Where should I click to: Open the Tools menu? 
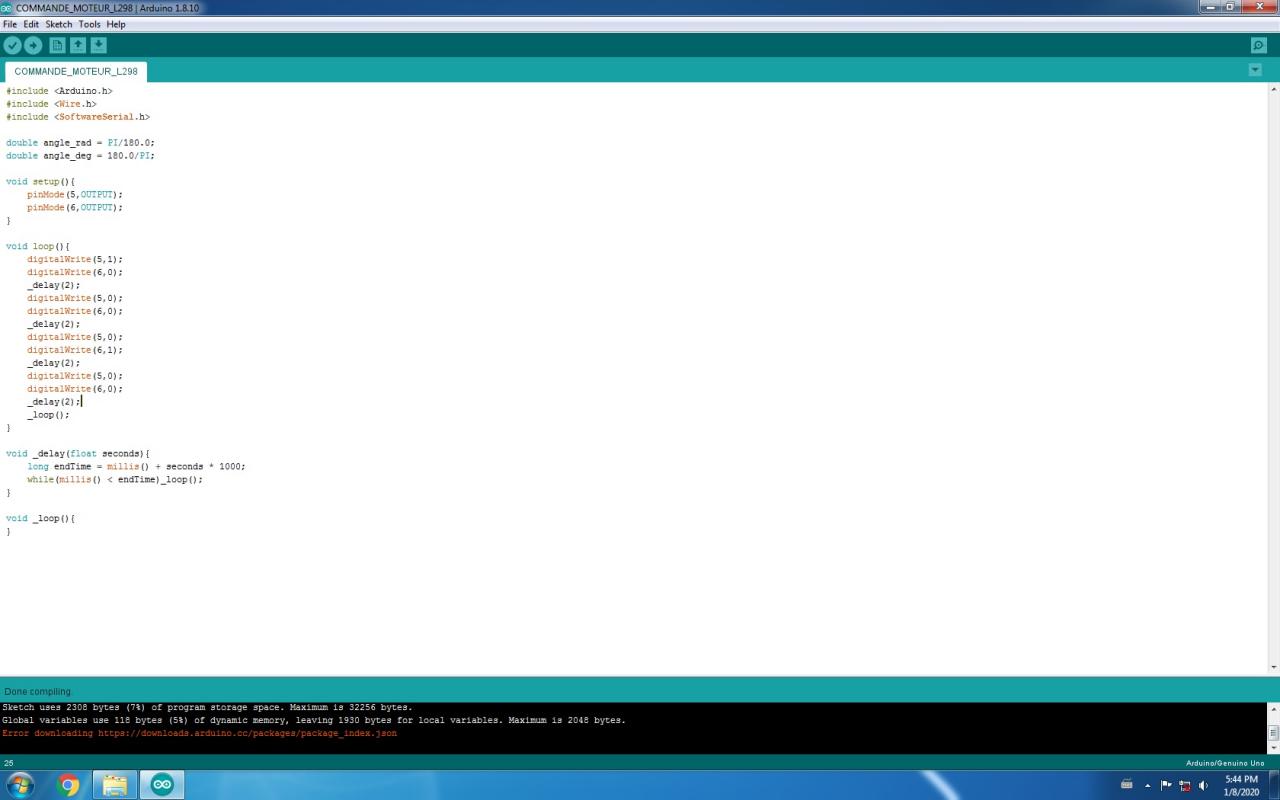[89, 24]
